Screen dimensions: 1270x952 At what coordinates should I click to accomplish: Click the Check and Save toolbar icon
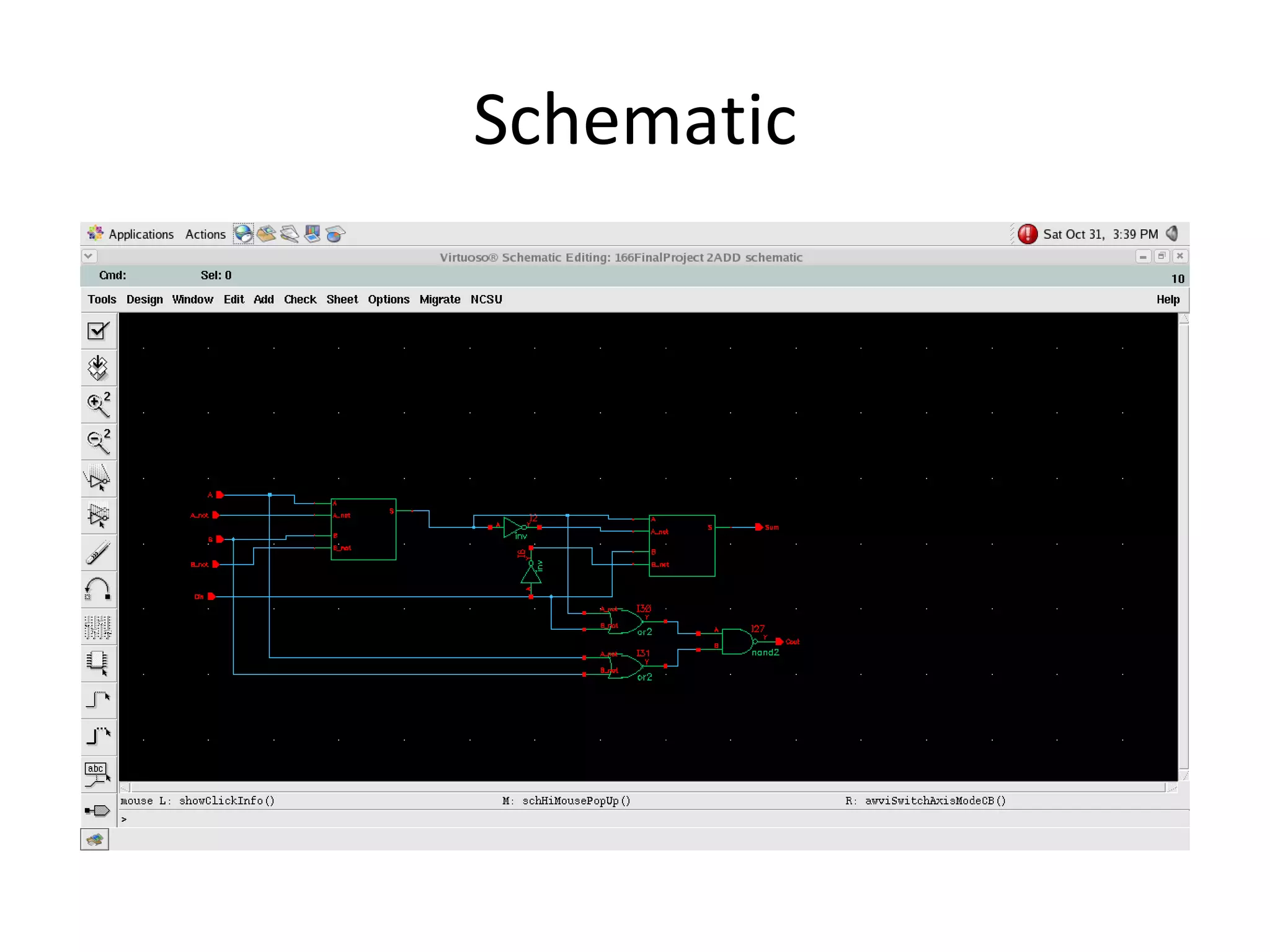(99, 331)
